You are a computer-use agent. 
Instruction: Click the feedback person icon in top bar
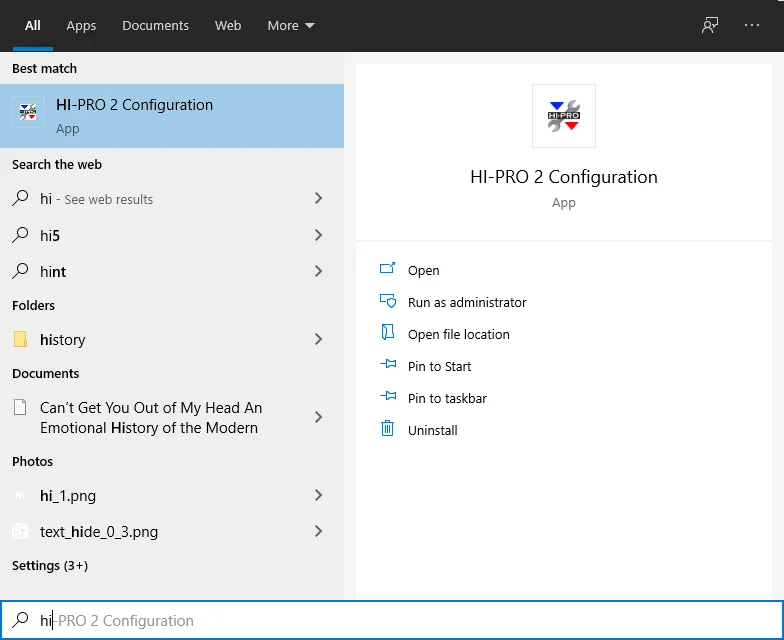click(x=710, y=25)
